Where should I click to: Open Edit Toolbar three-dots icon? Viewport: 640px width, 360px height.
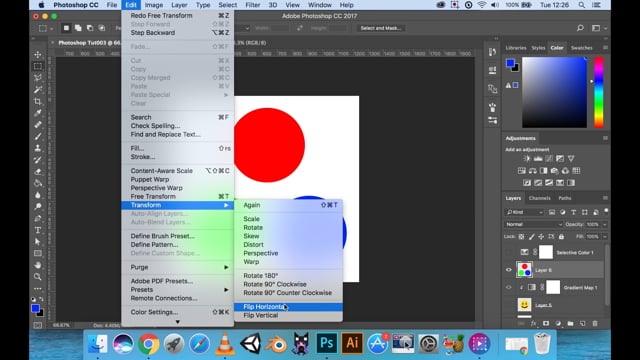tap(38, 289)
